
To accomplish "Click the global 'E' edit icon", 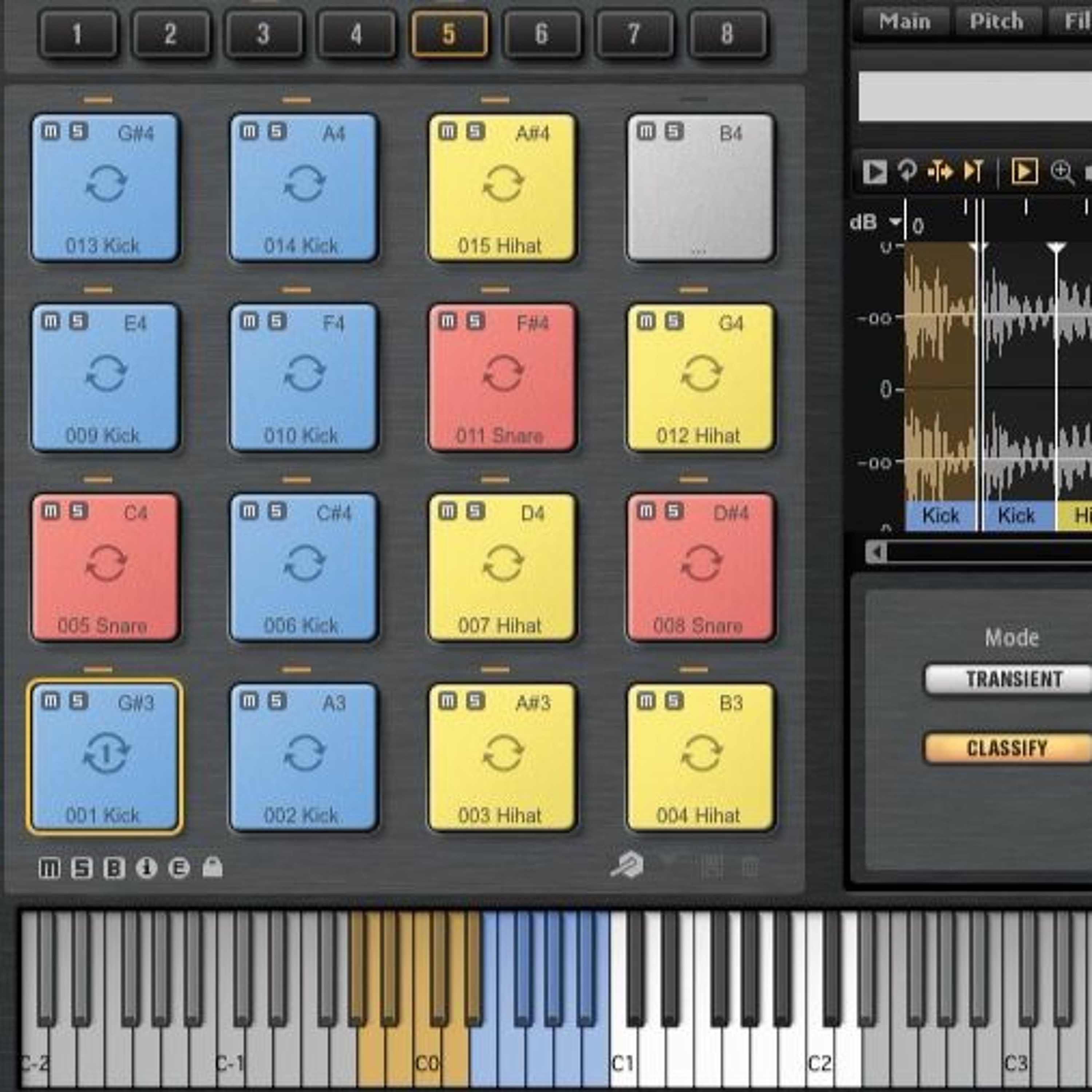I will (179, 868).
